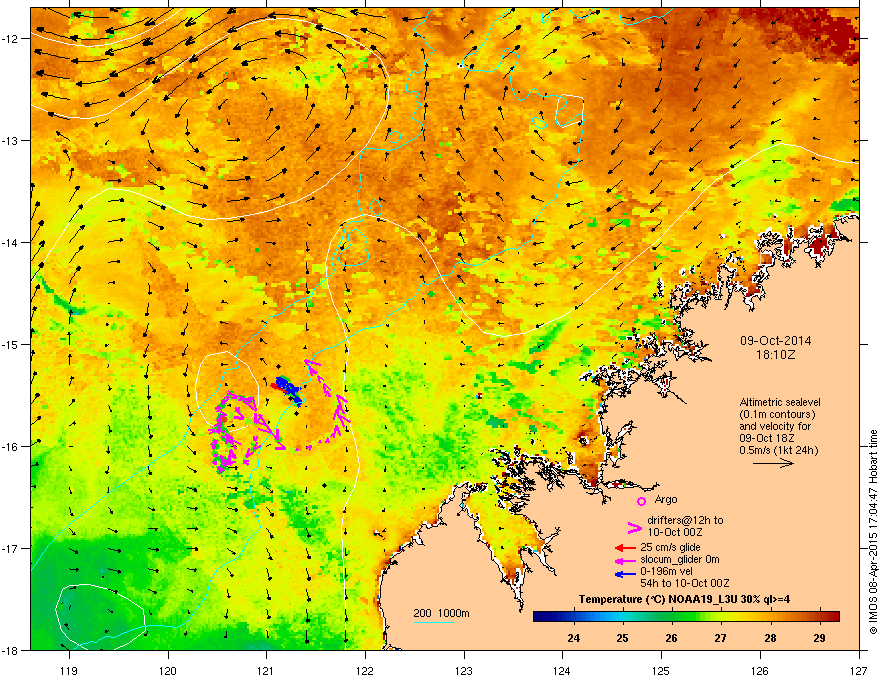Click the 54h to 10-Oct 00Z text

pos(685,583)
